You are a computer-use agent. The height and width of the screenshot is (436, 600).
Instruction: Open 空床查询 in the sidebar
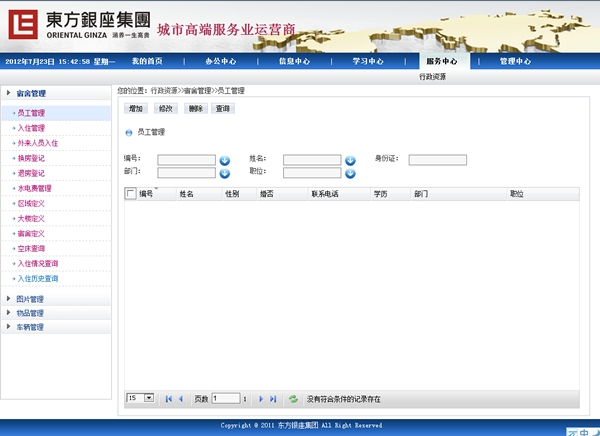coord(31,248)
